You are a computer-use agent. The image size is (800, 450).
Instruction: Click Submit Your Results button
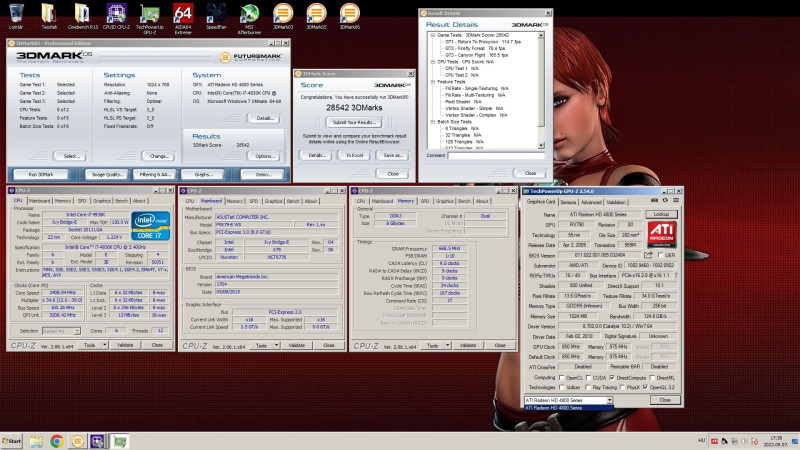pos(354,122)
